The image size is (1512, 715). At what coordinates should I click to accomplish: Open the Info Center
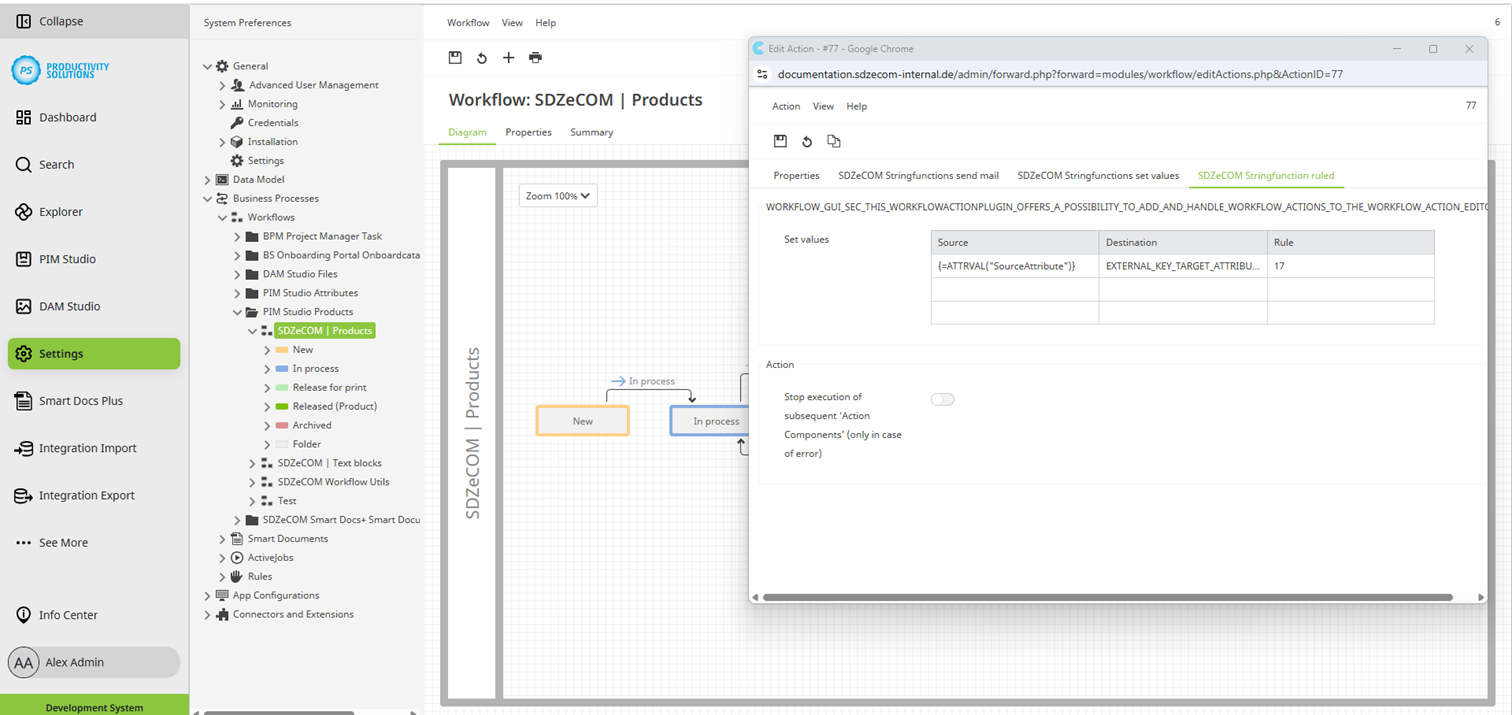[x=68, y=615]
